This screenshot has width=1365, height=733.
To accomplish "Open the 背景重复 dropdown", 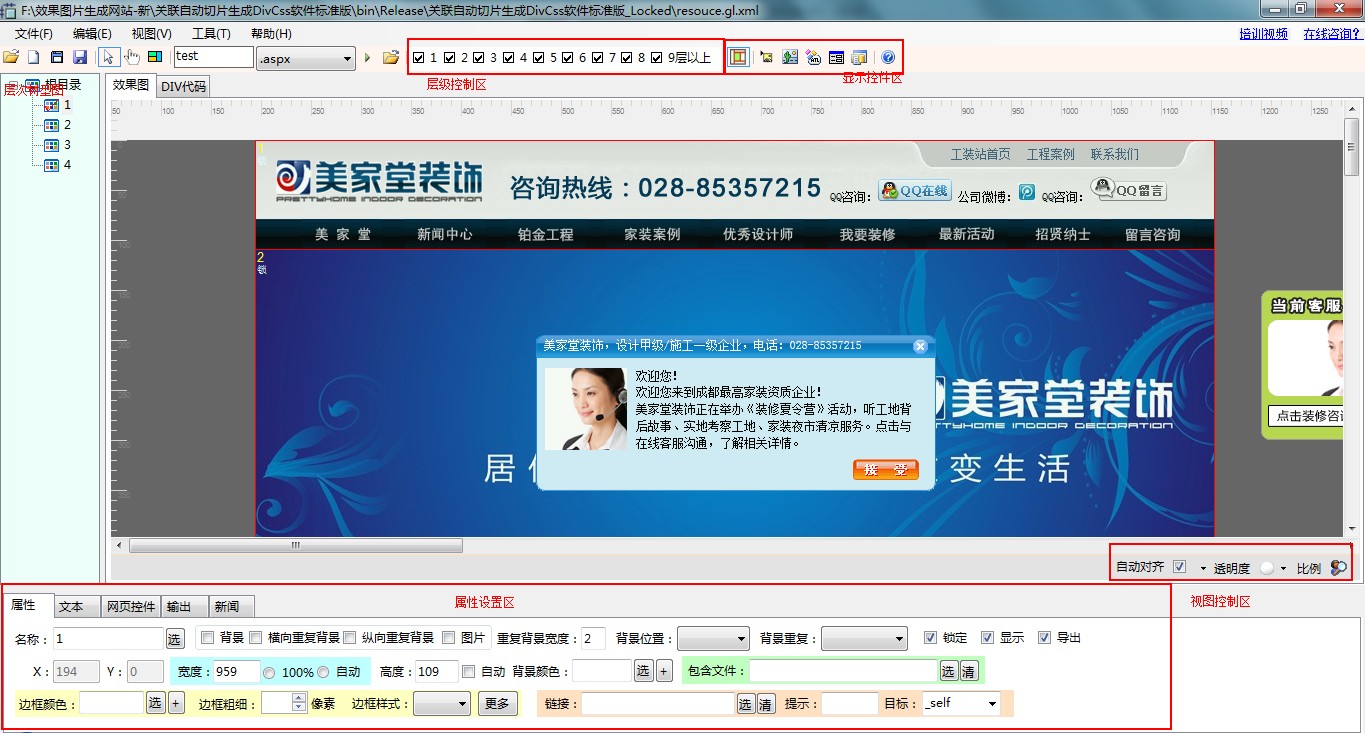I will click(x=864, y=638).
